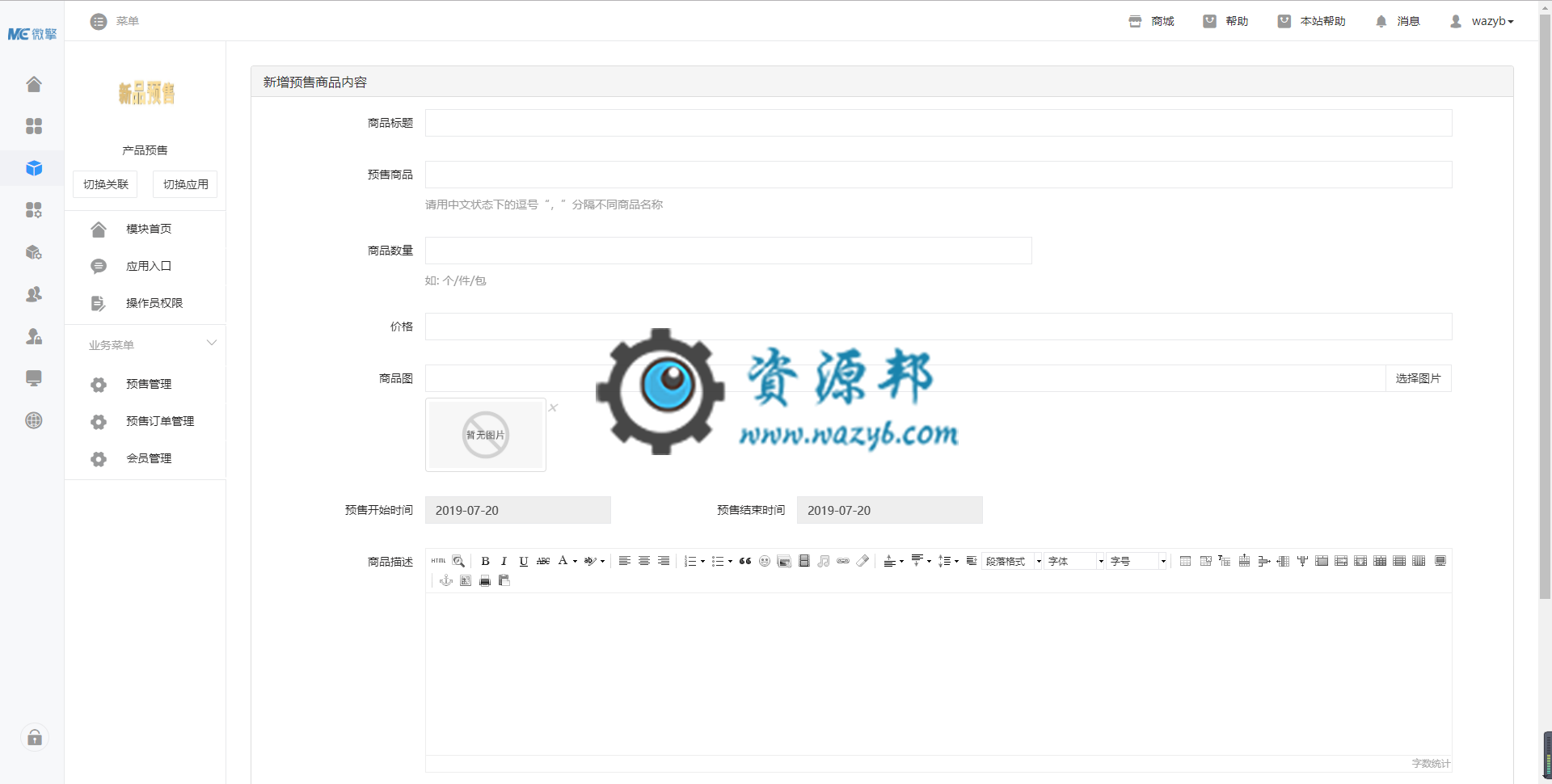Open unordered list style dropdown
Viewport: 1552px width, 784px height.
(x=730, y=561)
